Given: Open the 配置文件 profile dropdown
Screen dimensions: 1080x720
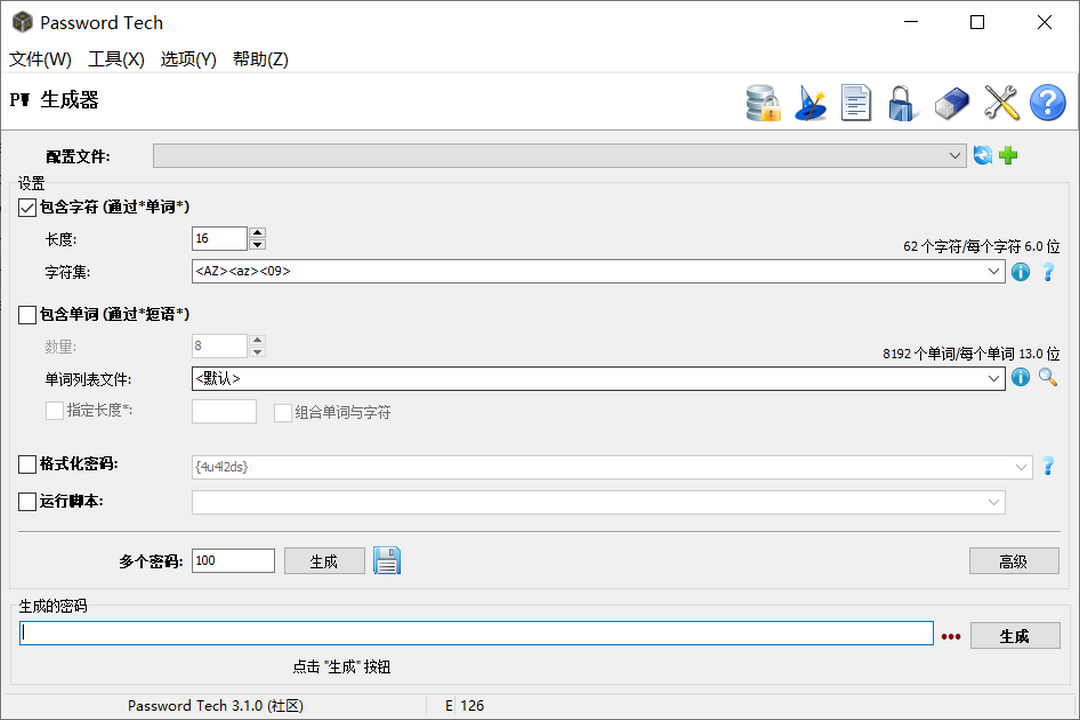Looking at the screenshot, I should [x=957, y=155].
